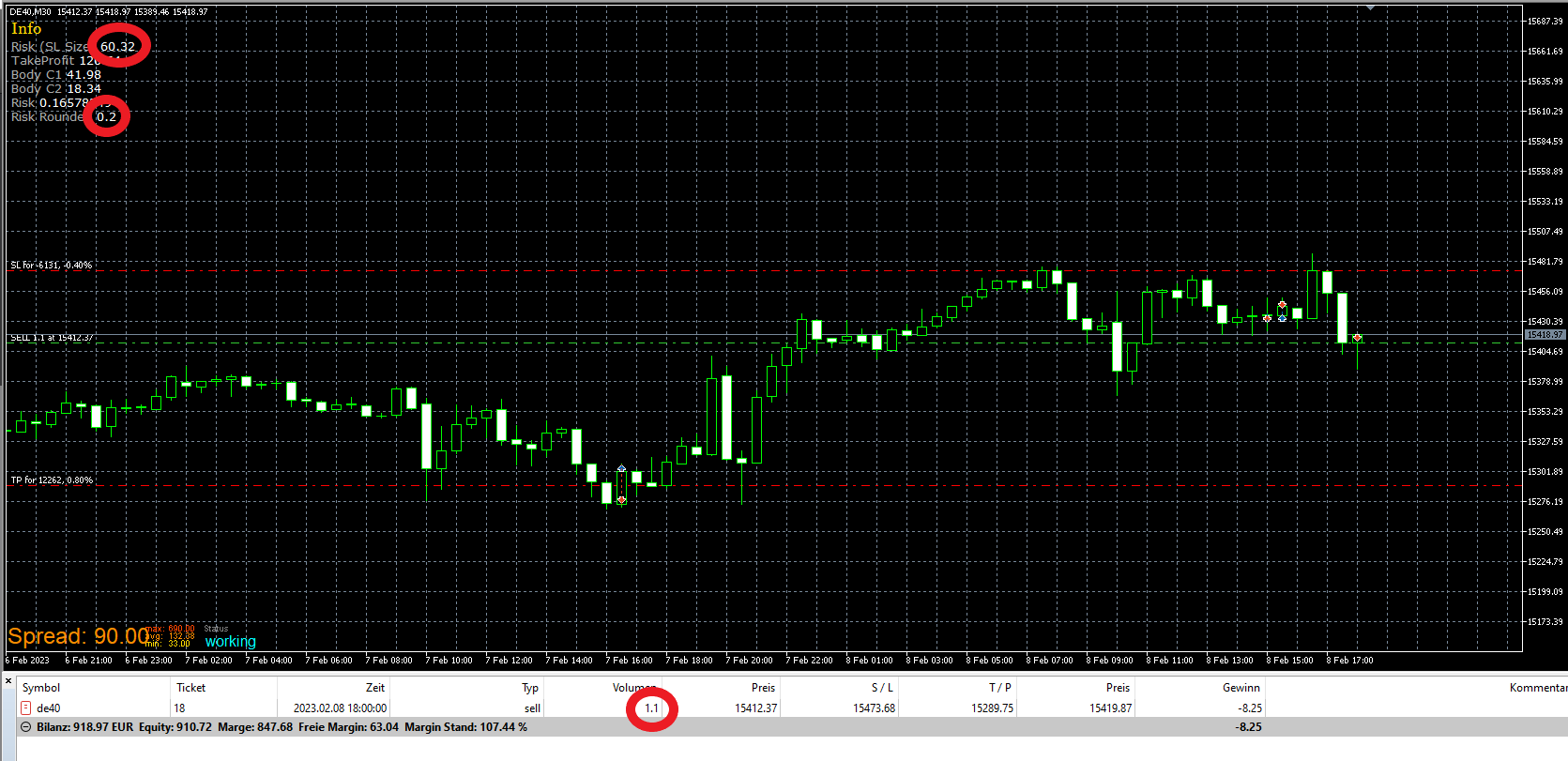The width and height of the screenshot is (1568, 761).
Task: Select the SELL 1.1 at 15412.37 order line label
Action: 52,338
